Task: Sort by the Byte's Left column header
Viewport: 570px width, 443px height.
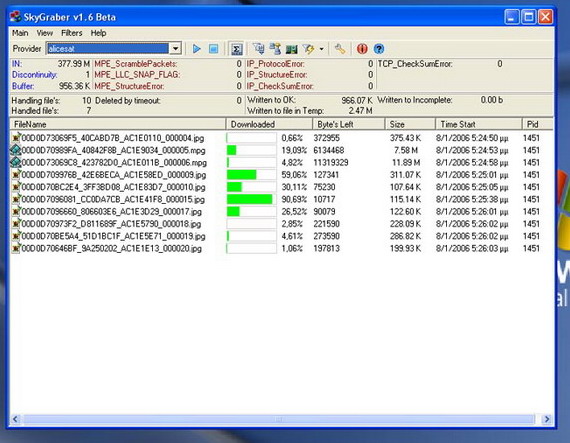Action: (349, 124)
